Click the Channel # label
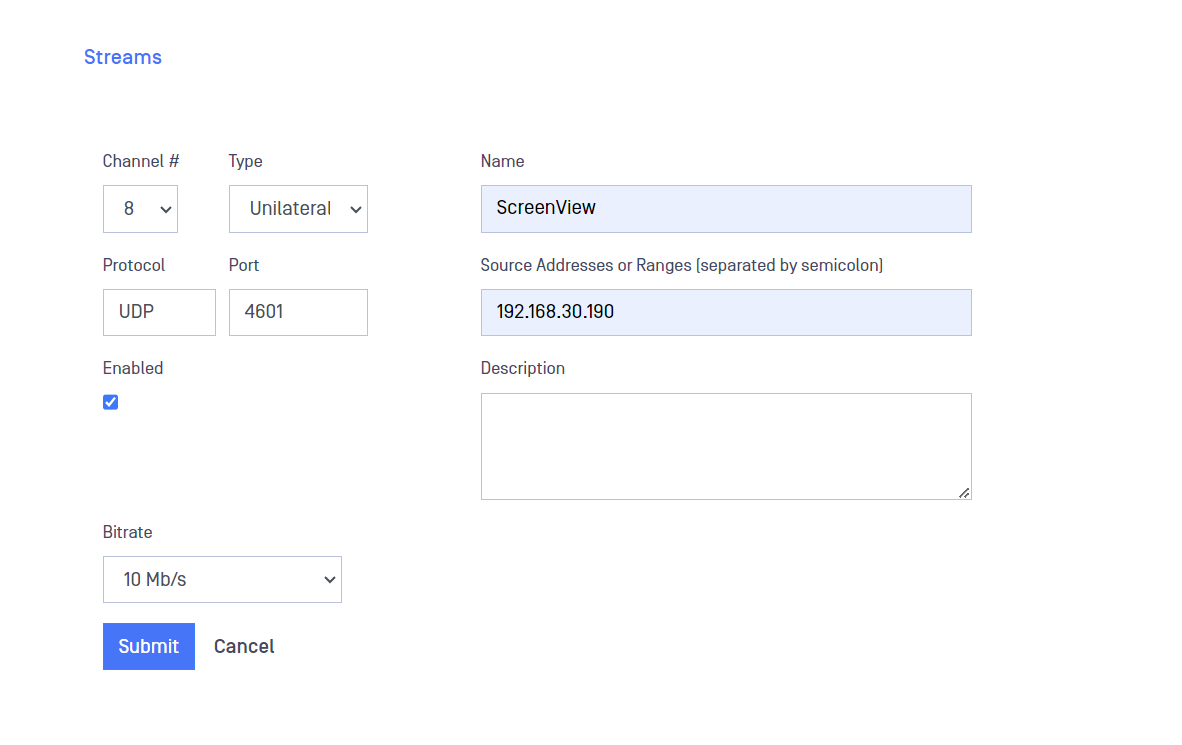Screen dimensions: 1182x745 point(141,161)
